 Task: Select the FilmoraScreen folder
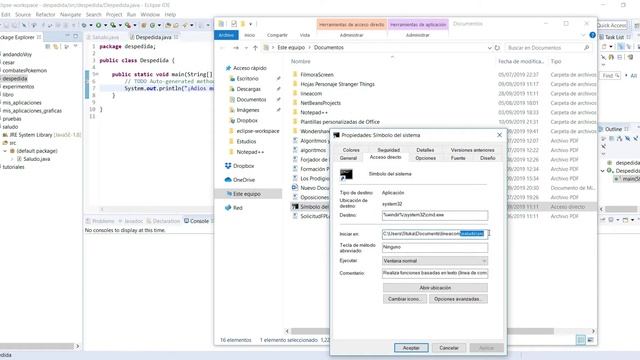click(317, 75)
